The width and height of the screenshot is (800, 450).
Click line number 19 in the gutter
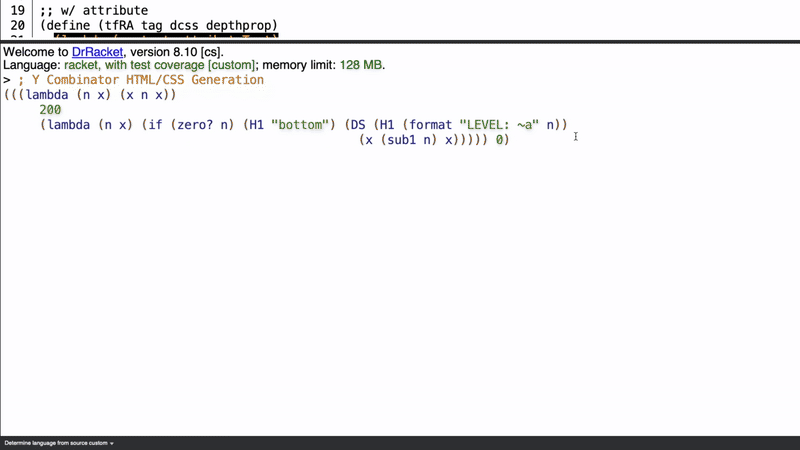point(17,10)
